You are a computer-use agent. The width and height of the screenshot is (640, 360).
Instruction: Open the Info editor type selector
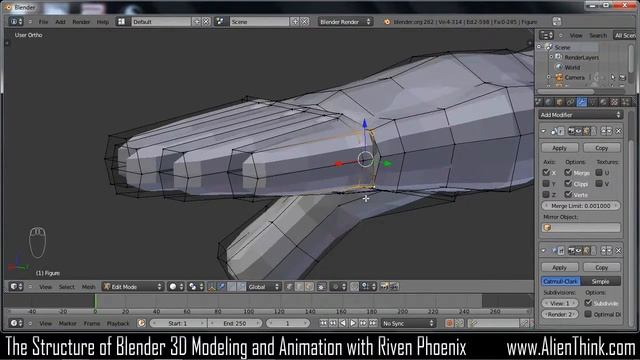click(16, 22)
